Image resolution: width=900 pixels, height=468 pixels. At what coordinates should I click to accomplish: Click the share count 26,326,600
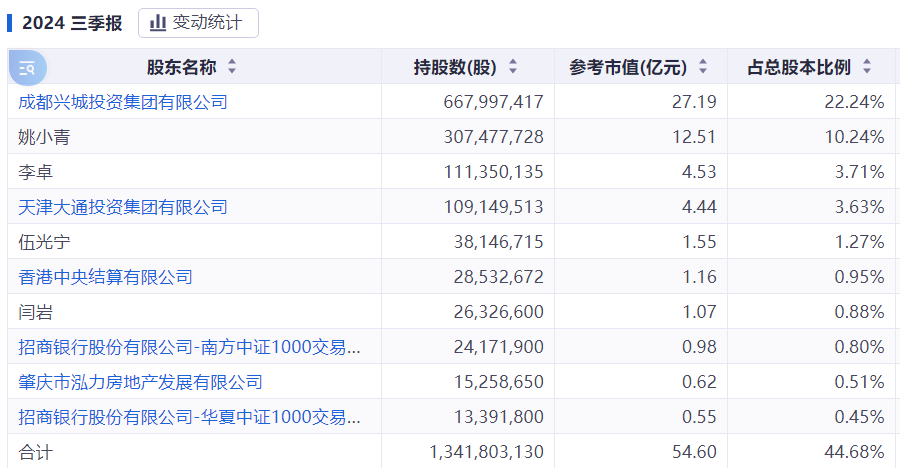[499, 312]
